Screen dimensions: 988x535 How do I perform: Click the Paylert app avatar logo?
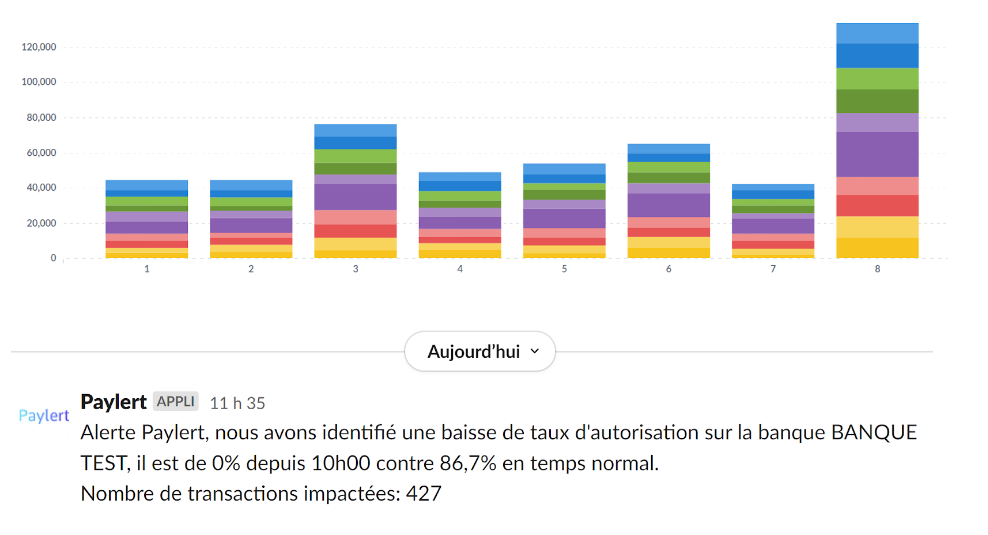(44, 415)
